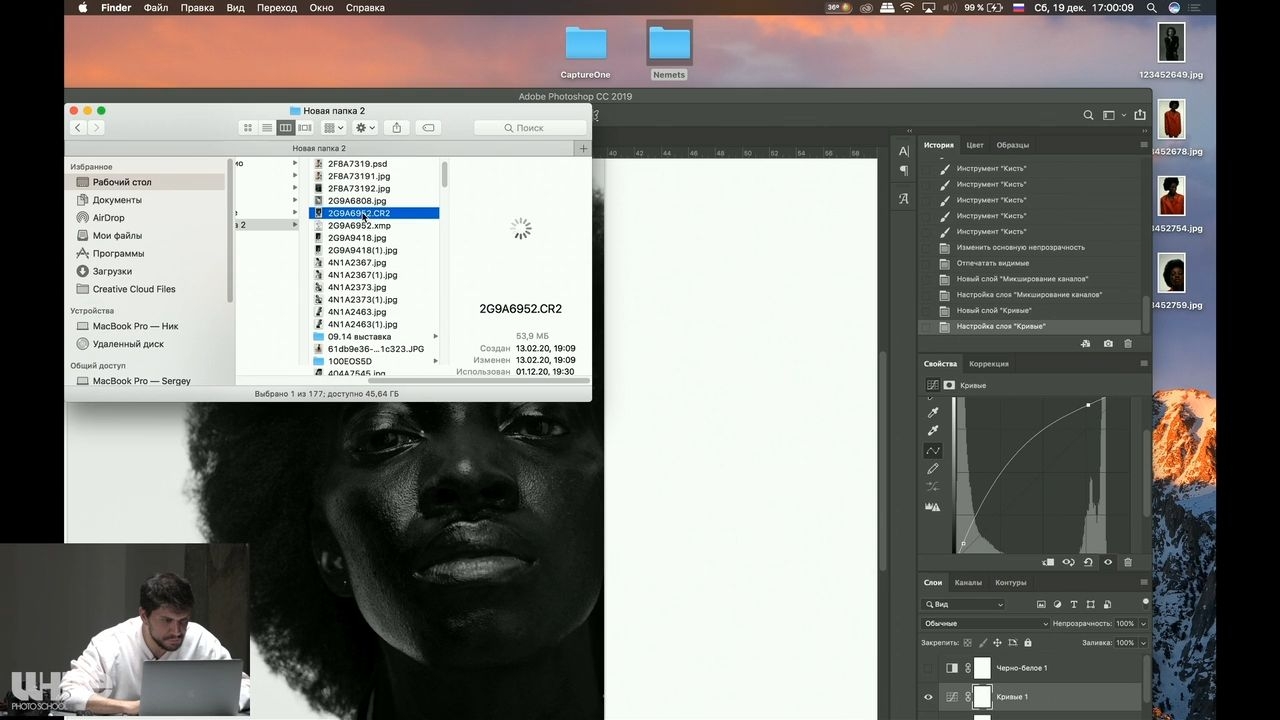Open the Непрозрачность opacity dropdown arrow
Screen dimensions: 1280x720
1143,624
